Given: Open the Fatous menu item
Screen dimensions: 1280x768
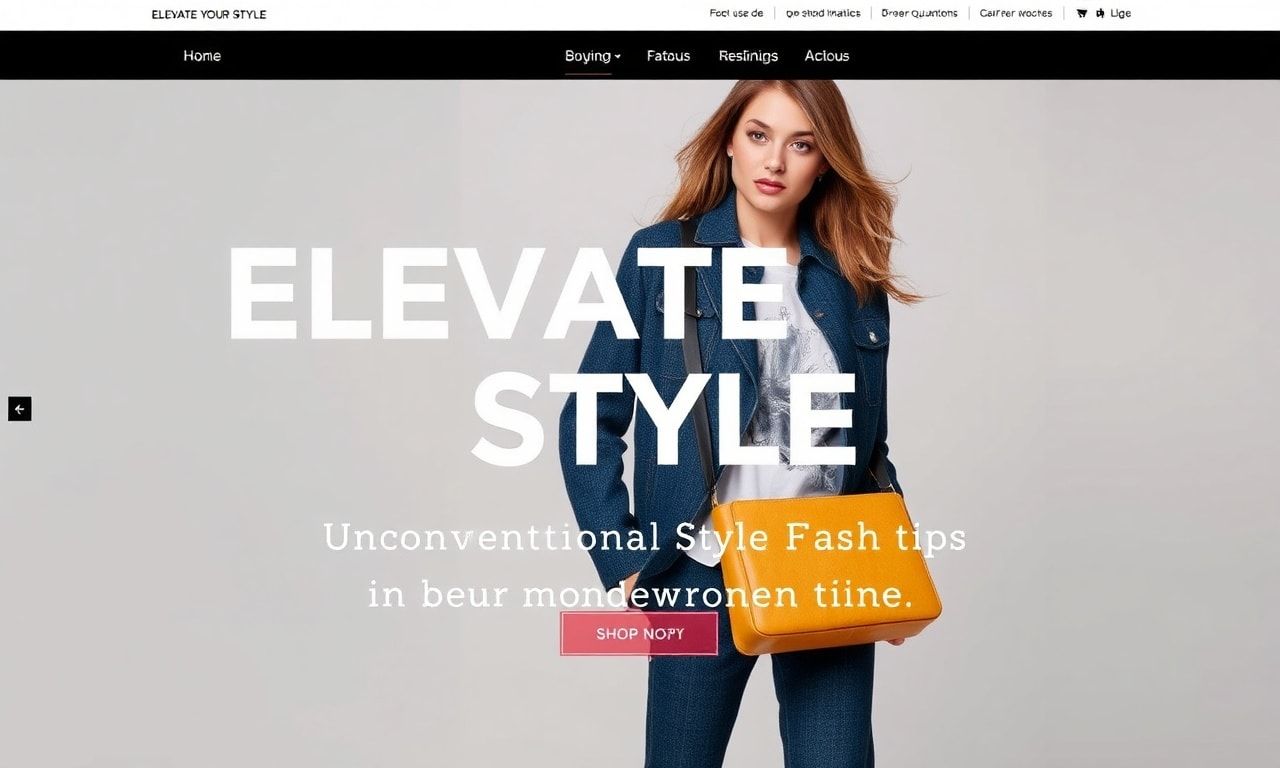Looking at the screenshot, I should (x=668, y=56).
